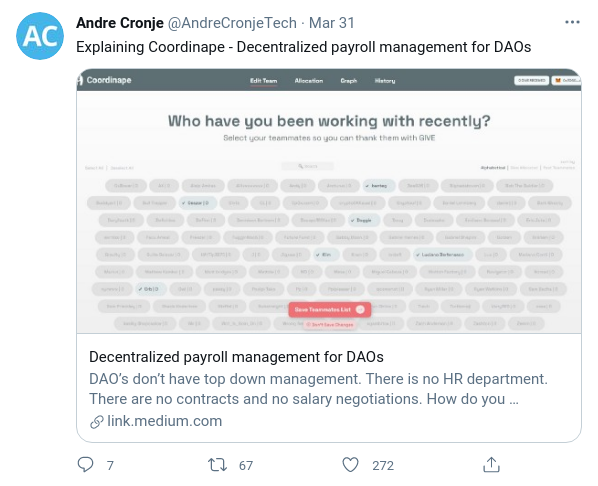Viewport: 598px width, 486px height.
Task: Open Andre Cronje profile name
Action: click(x=120, y=23)
